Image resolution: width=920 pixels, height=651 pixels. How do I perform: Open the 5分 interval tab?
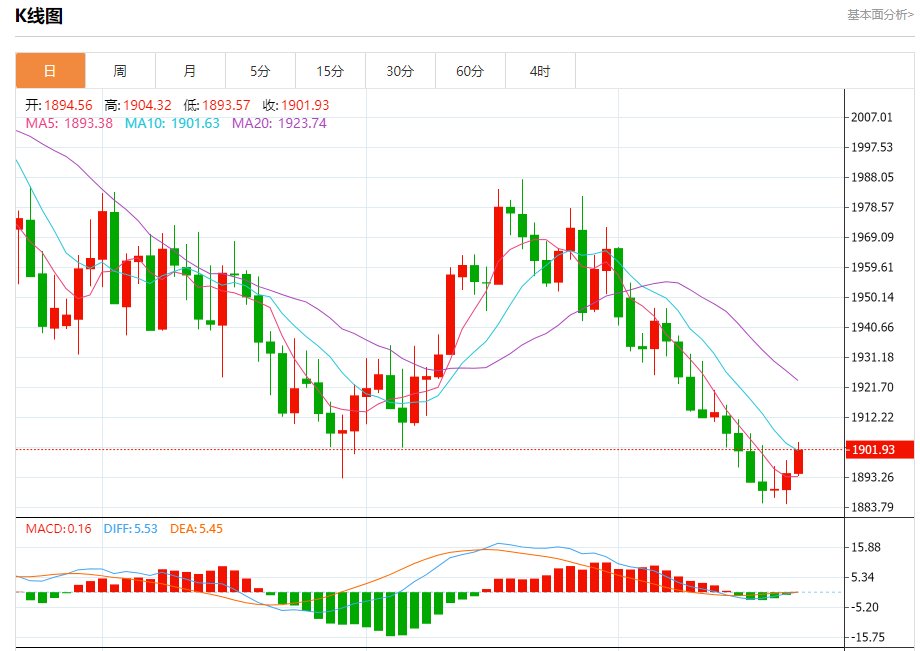coord(260,71)
